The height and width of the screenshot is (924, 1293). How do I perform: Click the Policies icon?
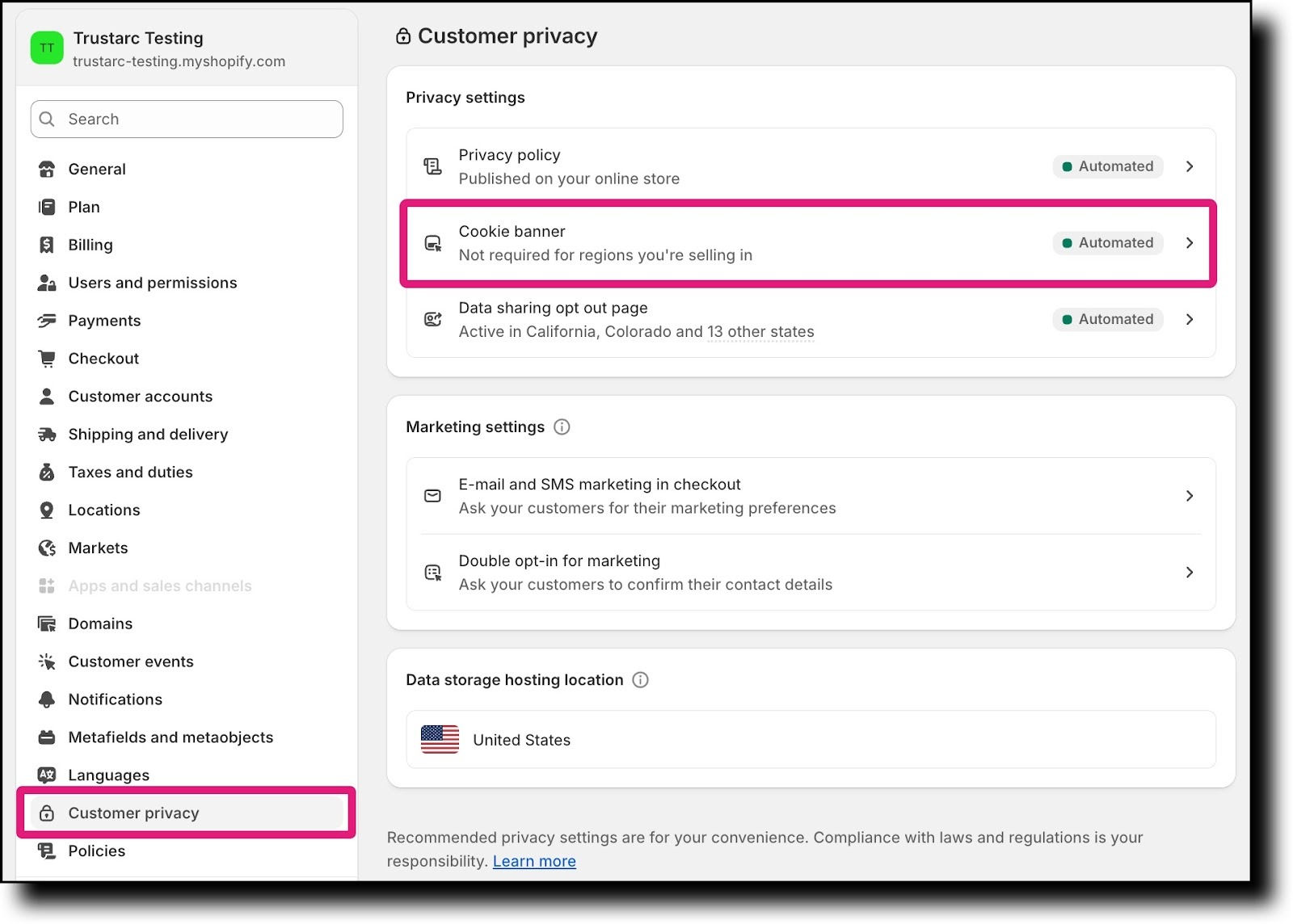[x=47, y=851]
